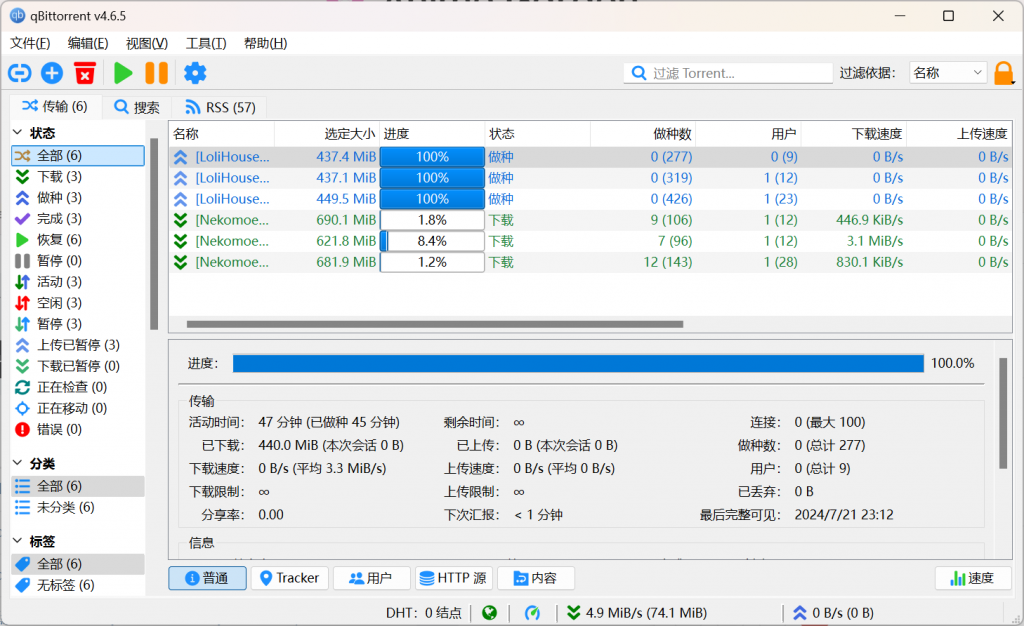Click the add torrent link chain icon
1024x626 pixels.
click(20, 73)
